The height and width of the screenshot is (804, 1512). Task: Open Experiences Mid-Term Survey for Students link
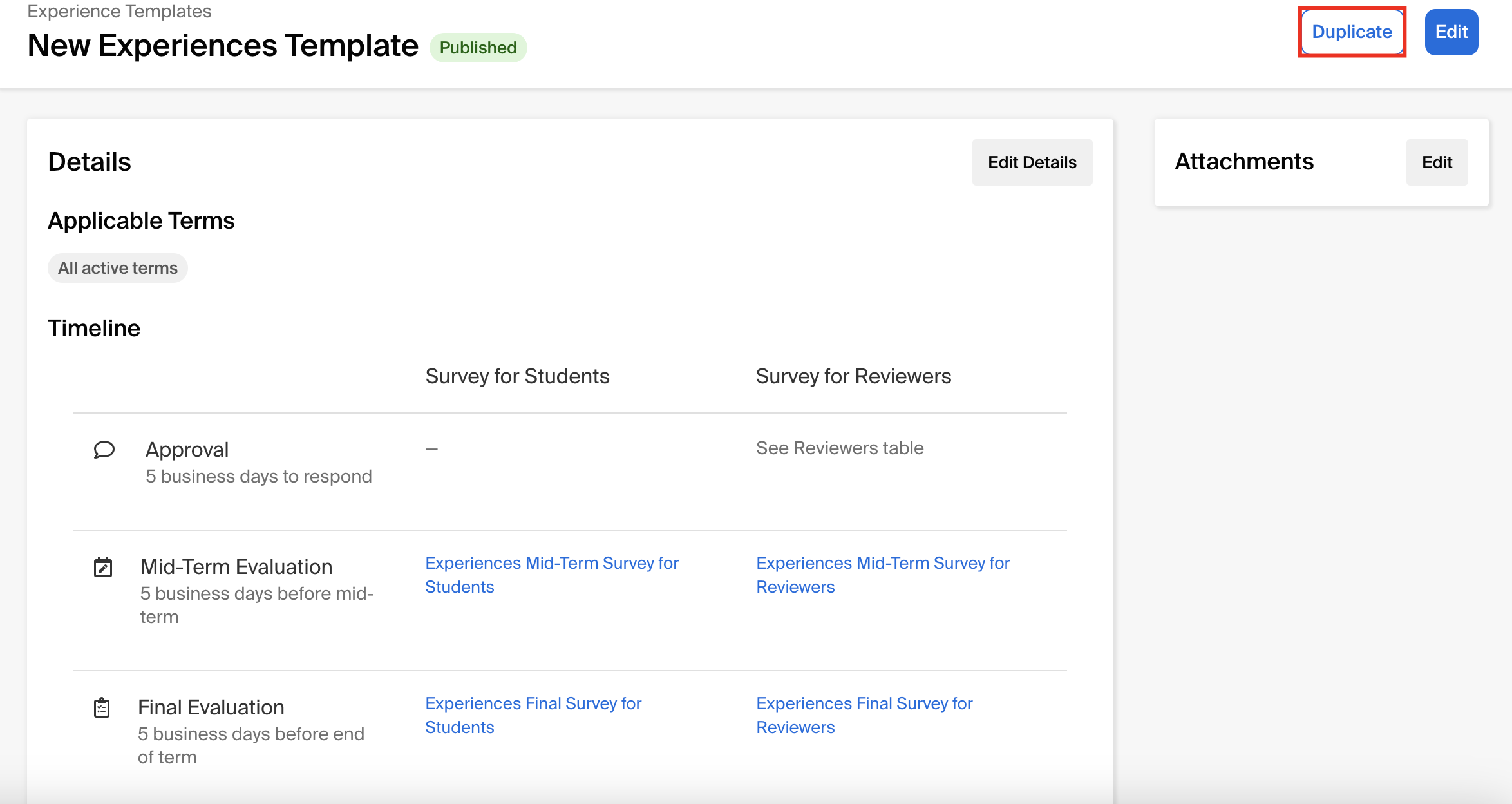(552, 575)
